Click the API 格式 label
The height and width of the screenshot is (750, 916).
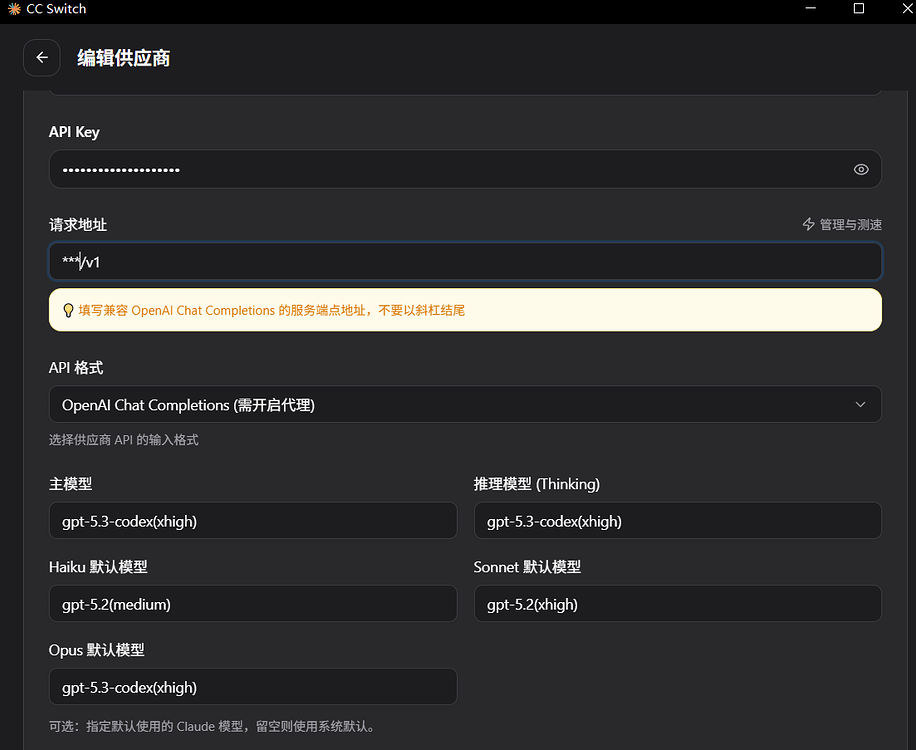(x=76, y=368)
